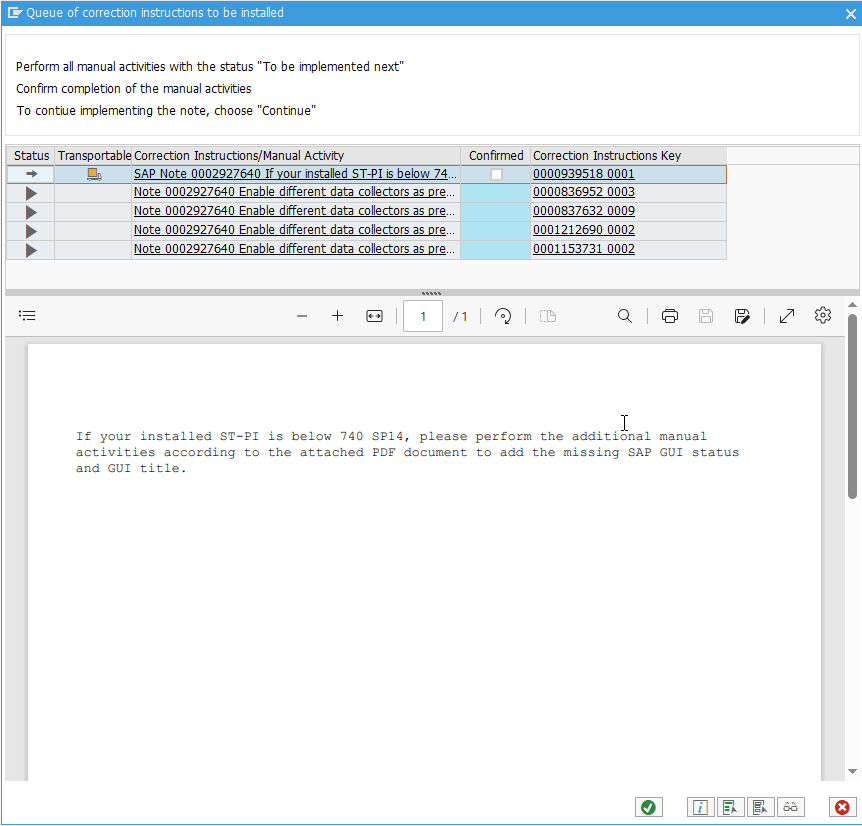Fit PDF page to width
Image resolution: width=862 pixels, height=826 pixels.
374,316
